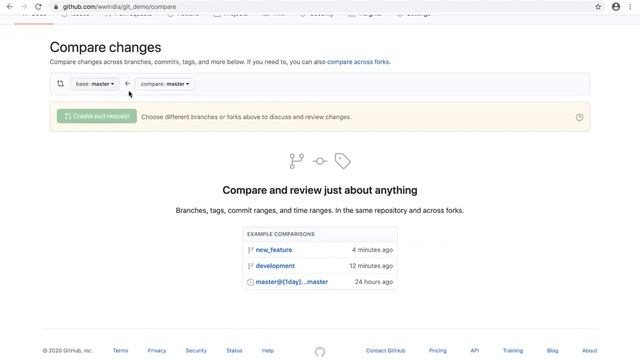Follow the compare across forks link
Image resolution: width=640 pixels, height=360 pixels.
pyautogui.click(x=358, y=62)
